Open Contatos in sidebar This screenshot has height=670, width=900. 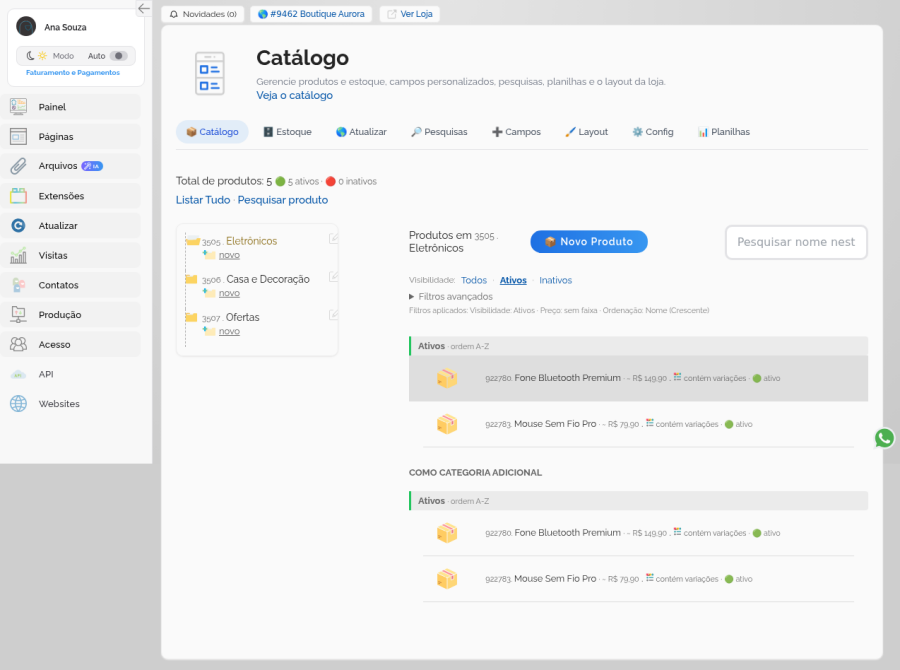click(x=71, y=285)
